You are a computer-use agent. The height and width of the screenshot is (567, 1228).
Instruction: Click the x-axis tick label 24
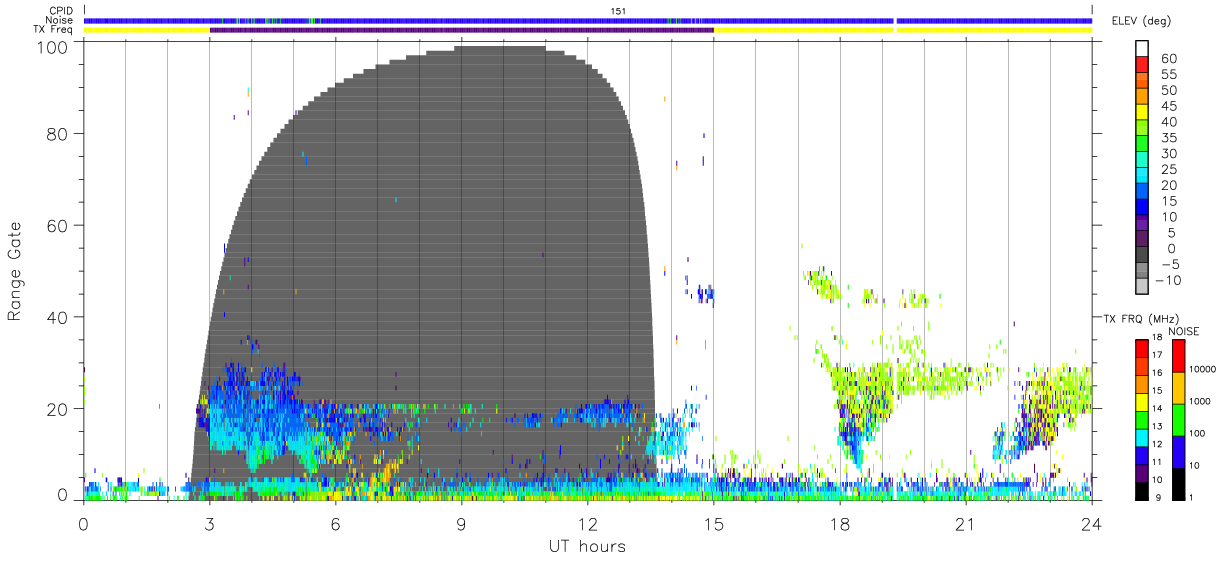click(x=1092, y=524)
